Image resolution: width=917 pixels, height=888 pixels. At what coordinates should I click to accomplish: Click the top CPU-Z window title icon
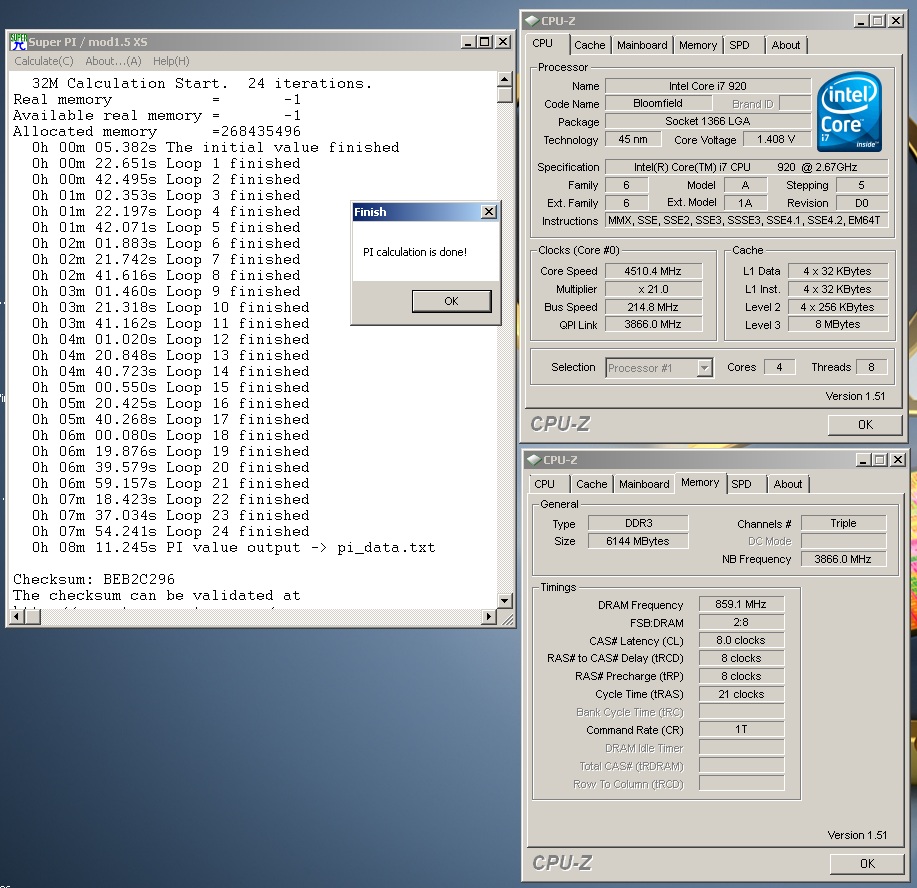[532, 21]
